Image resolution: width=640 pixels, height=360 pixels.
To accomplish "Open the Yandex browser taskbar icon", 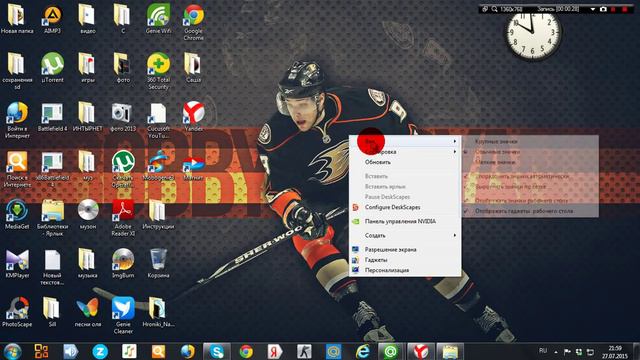I will 420,351.
